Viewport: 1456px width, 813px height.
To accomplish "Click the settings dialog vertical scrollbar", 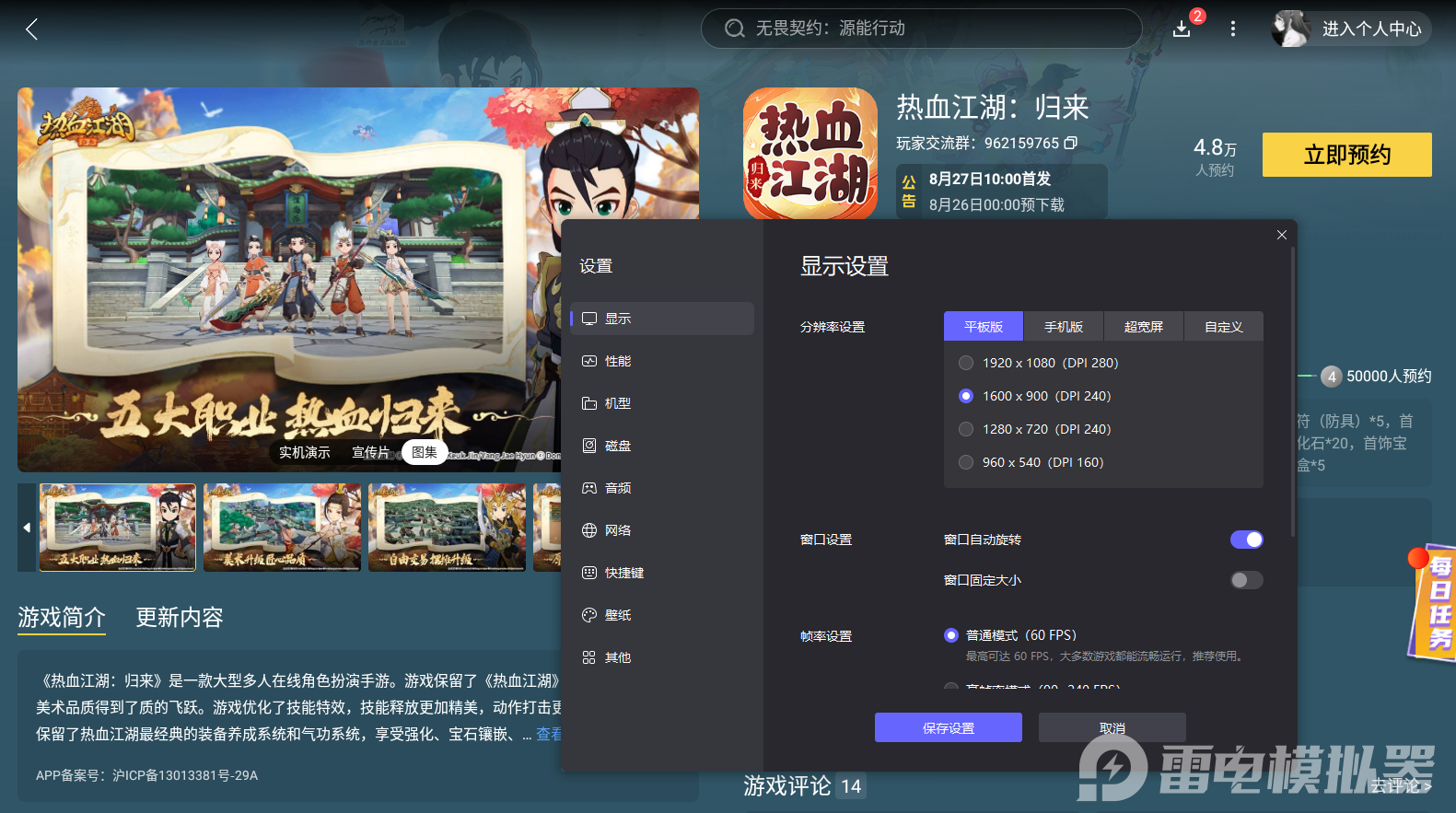I will pos(1293,391).
